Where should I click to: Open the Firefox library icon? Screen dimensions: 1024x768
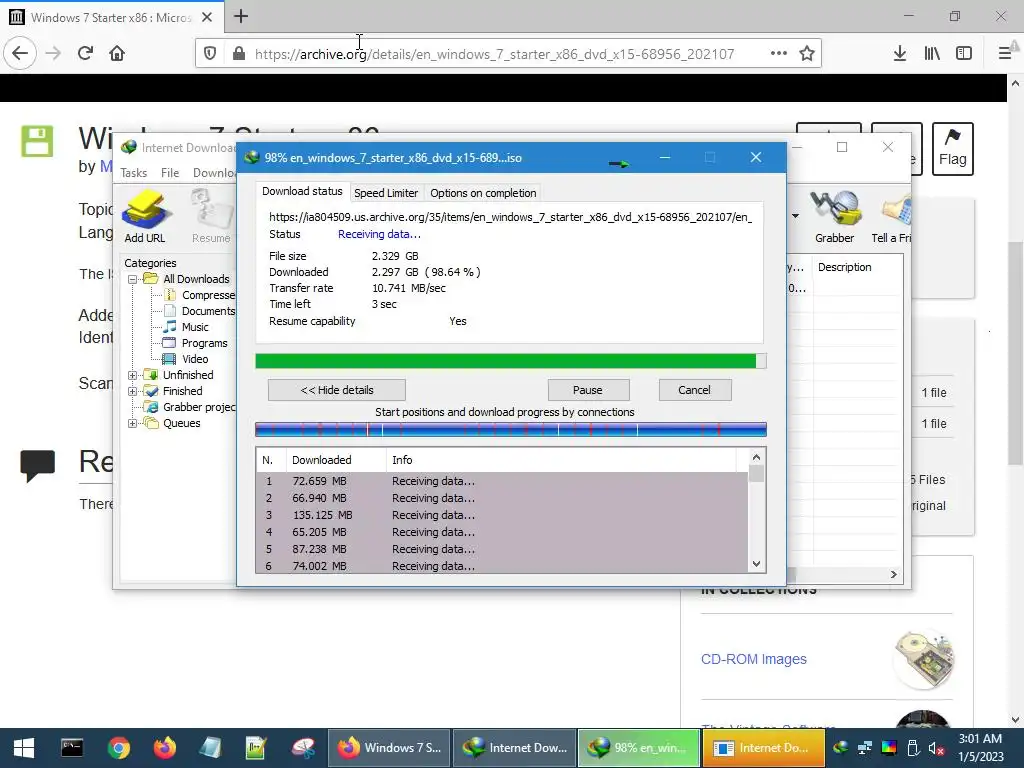coord(932,53)
